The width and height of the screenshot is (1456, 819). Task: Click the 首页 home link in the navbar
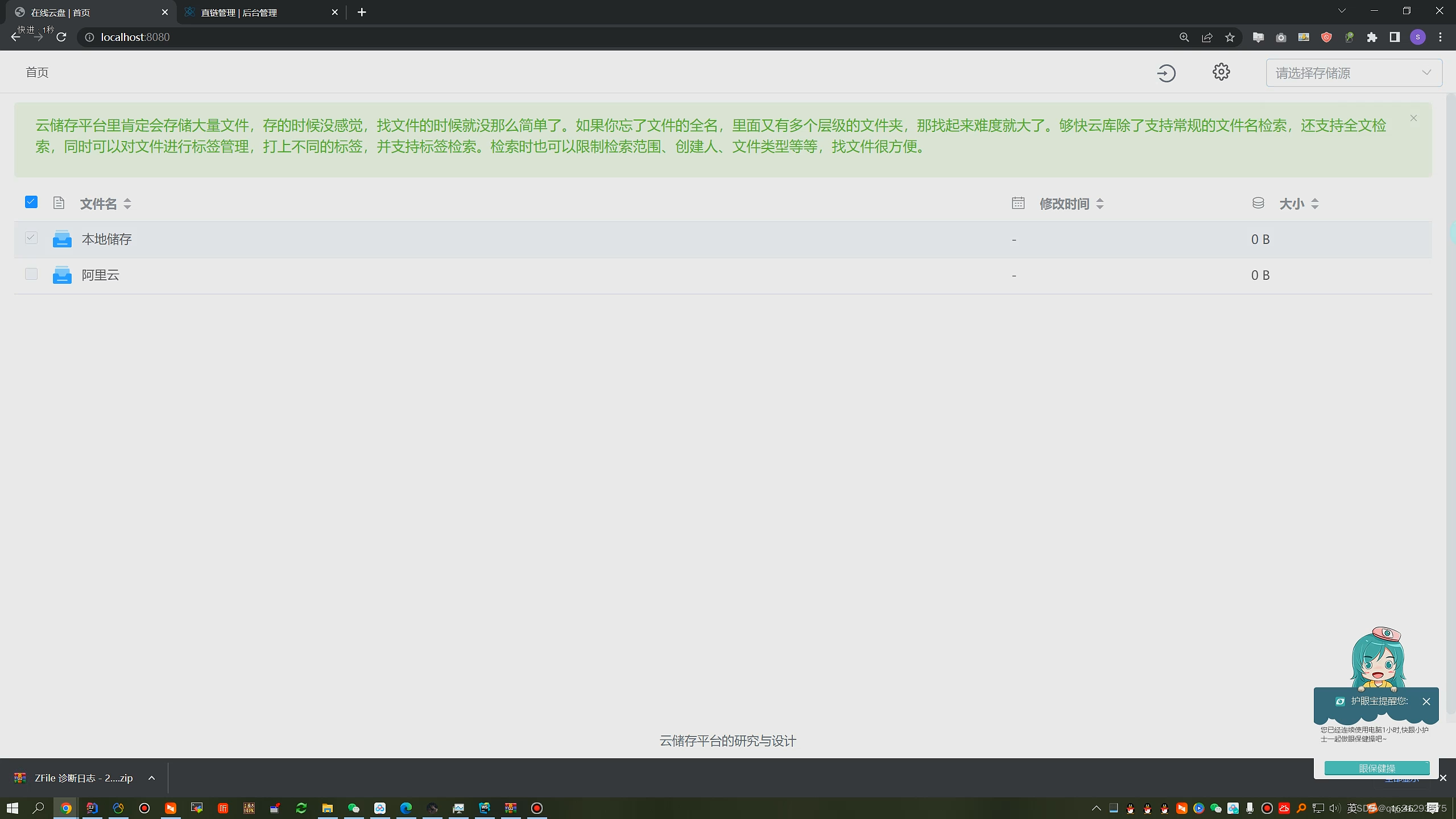[37, 72]
